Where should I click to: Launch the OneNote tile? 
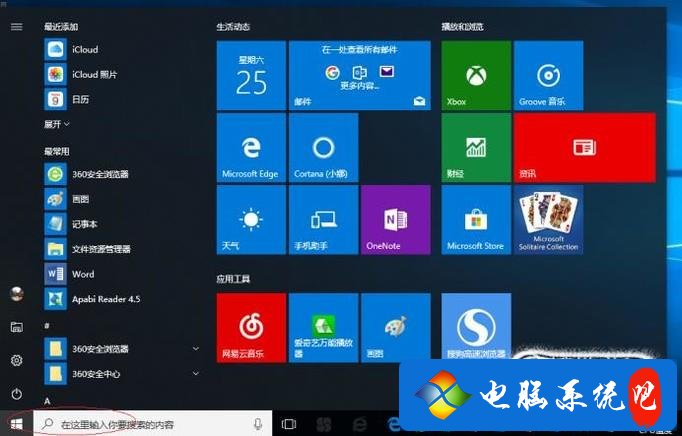coord(396,220)
